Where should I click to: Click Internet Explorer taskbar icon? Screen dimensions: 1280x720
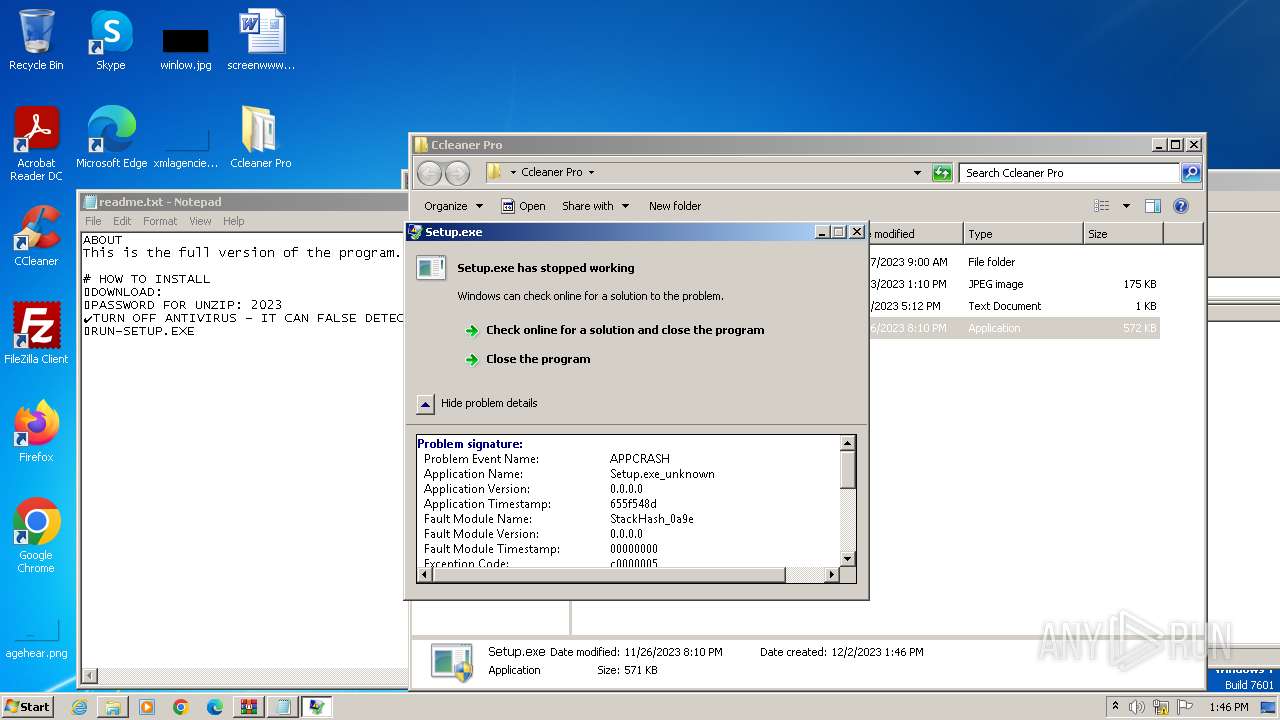click(79, 707)
